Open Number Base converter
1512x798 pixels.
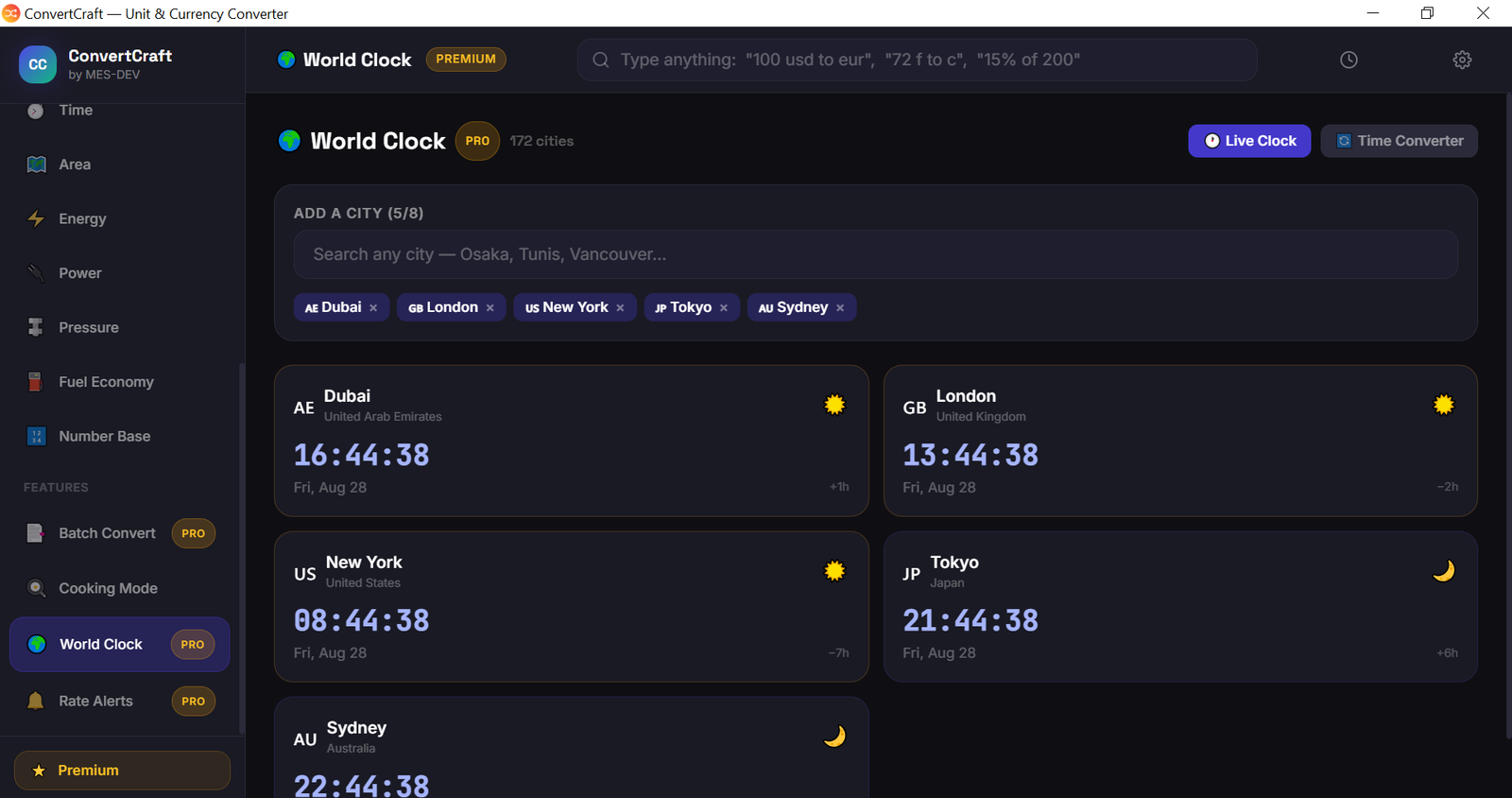pyautogui.click(x=119, y=436)
